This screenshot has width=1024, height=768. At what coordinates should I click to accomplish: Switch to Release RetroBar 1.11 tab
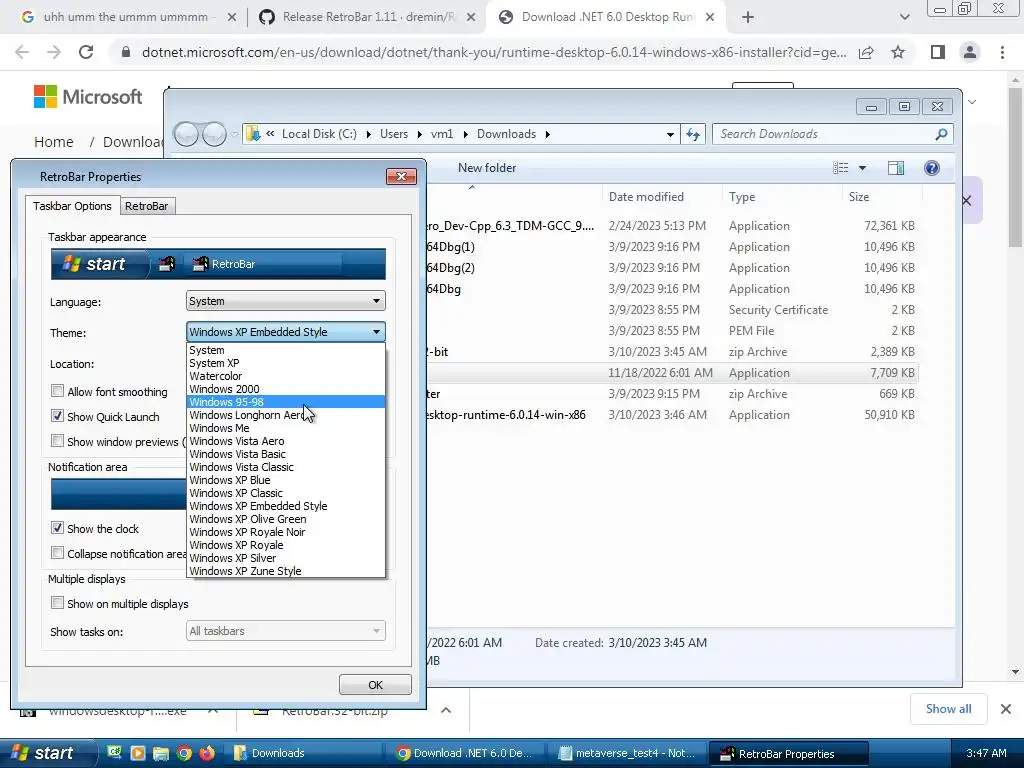[367, 17]
